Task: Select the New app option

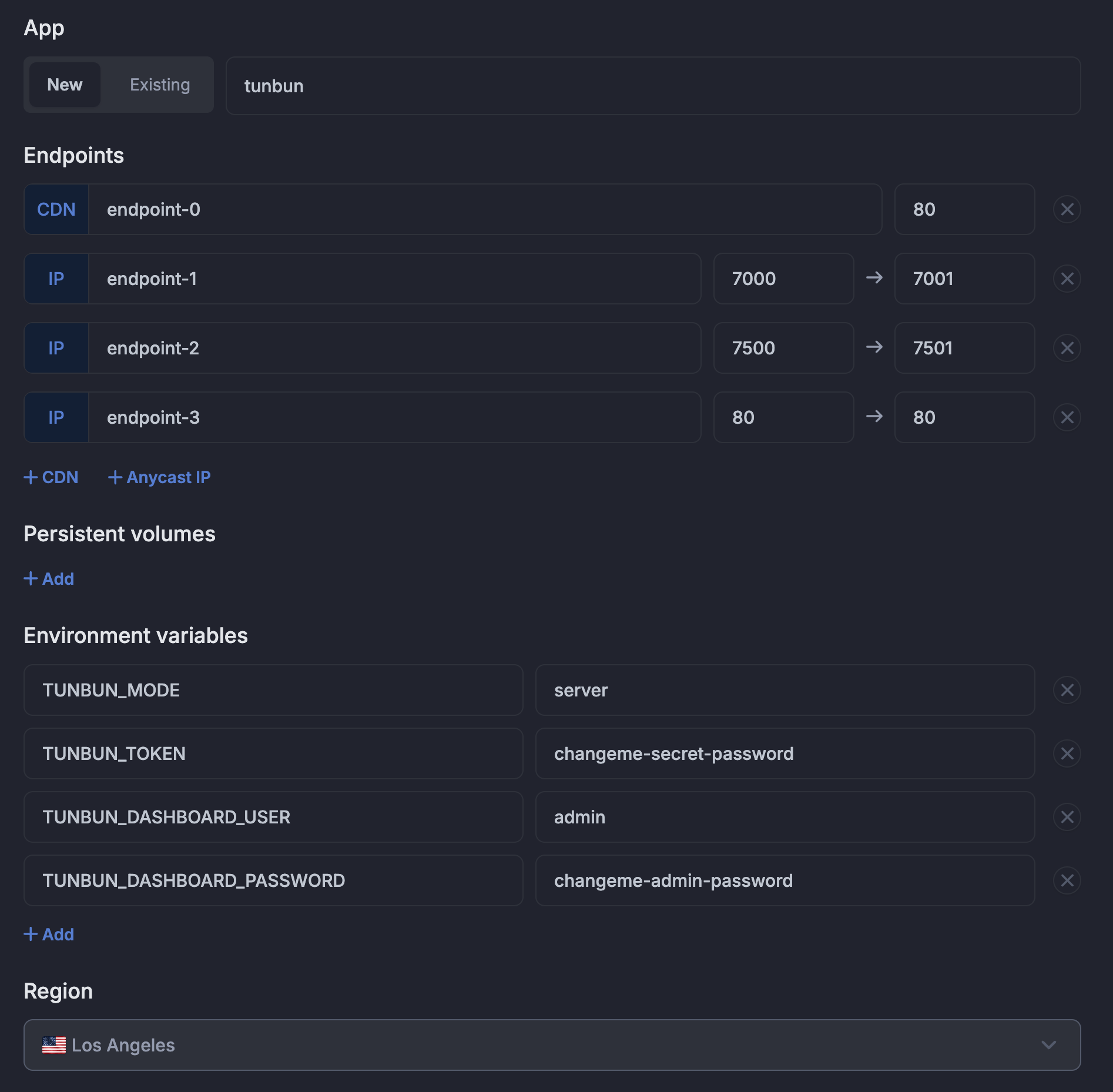Action: [65, 85]
